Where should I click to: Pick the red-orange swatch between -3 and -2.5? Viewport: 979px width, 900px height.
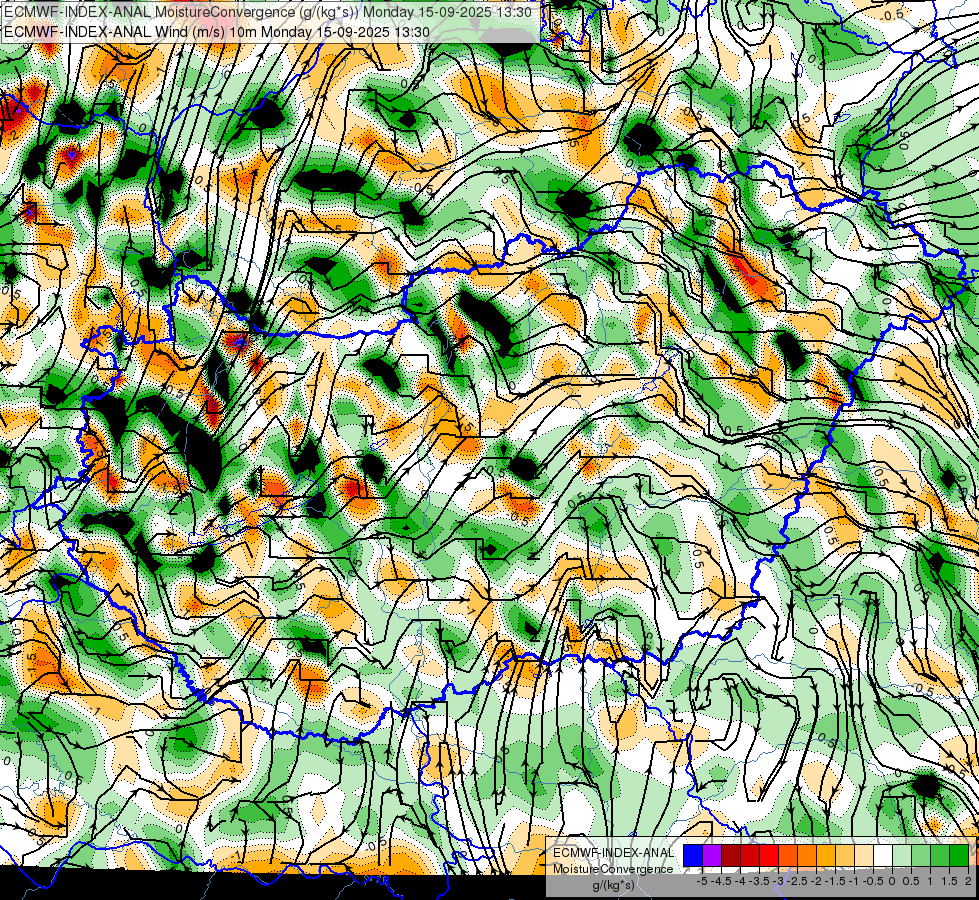point(788,856)
